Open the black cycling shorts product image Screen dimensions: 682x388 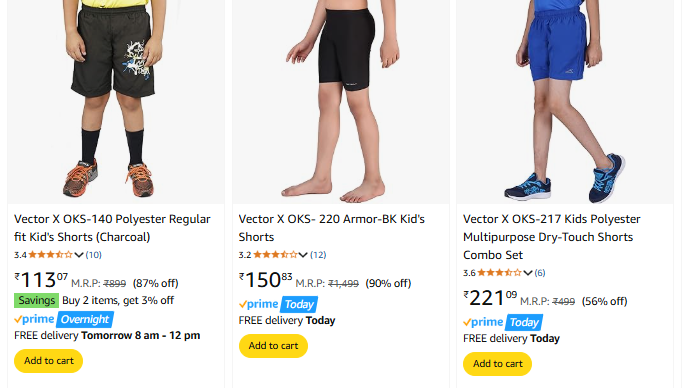pos(341,102)
